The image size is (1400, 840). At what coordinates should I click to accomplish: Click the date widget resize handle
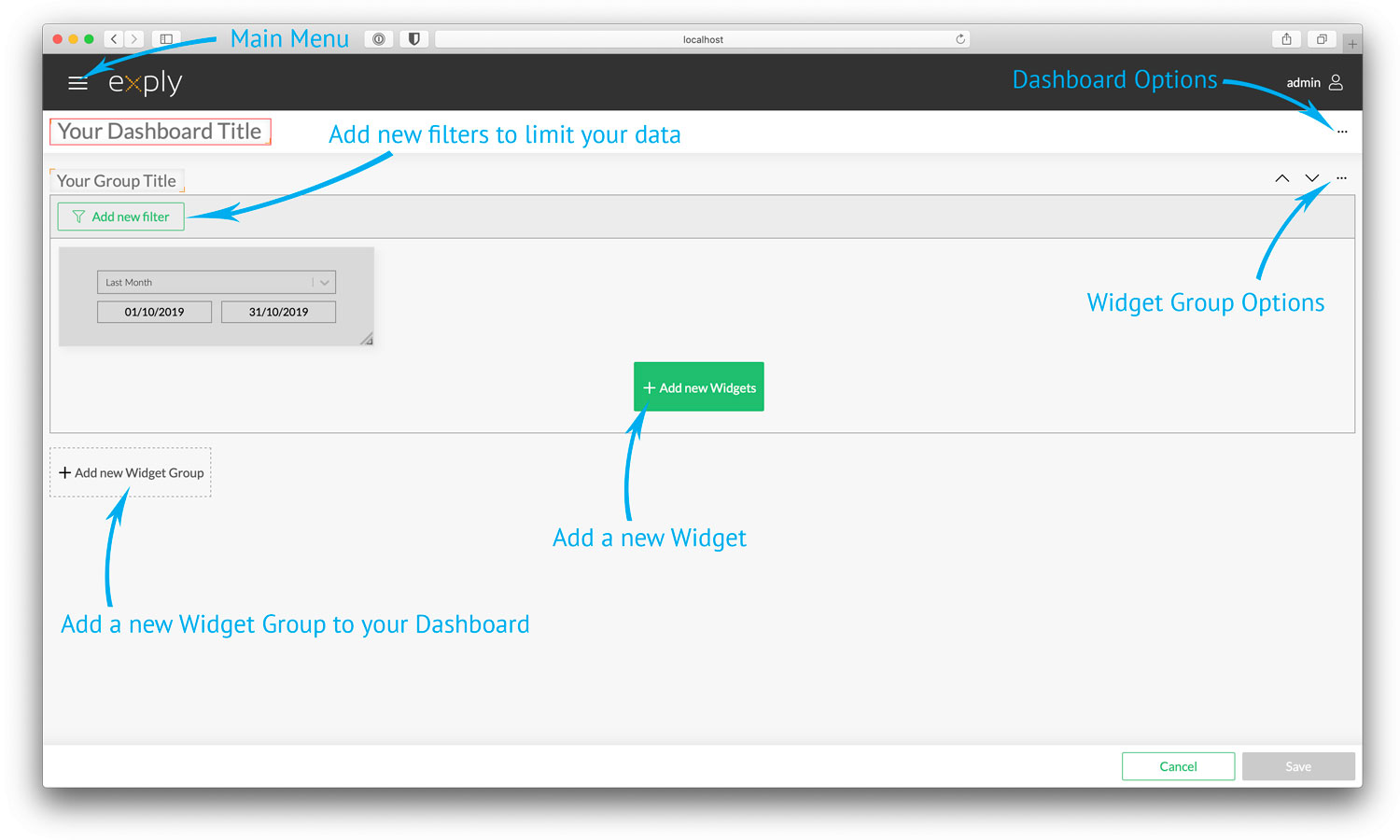click(x=367, y=339)
